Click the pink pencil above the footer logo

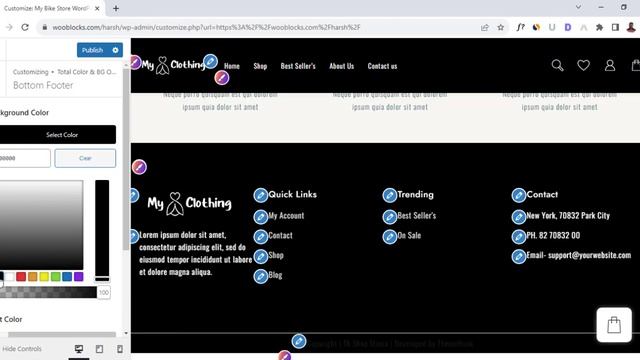coord(139,167)
